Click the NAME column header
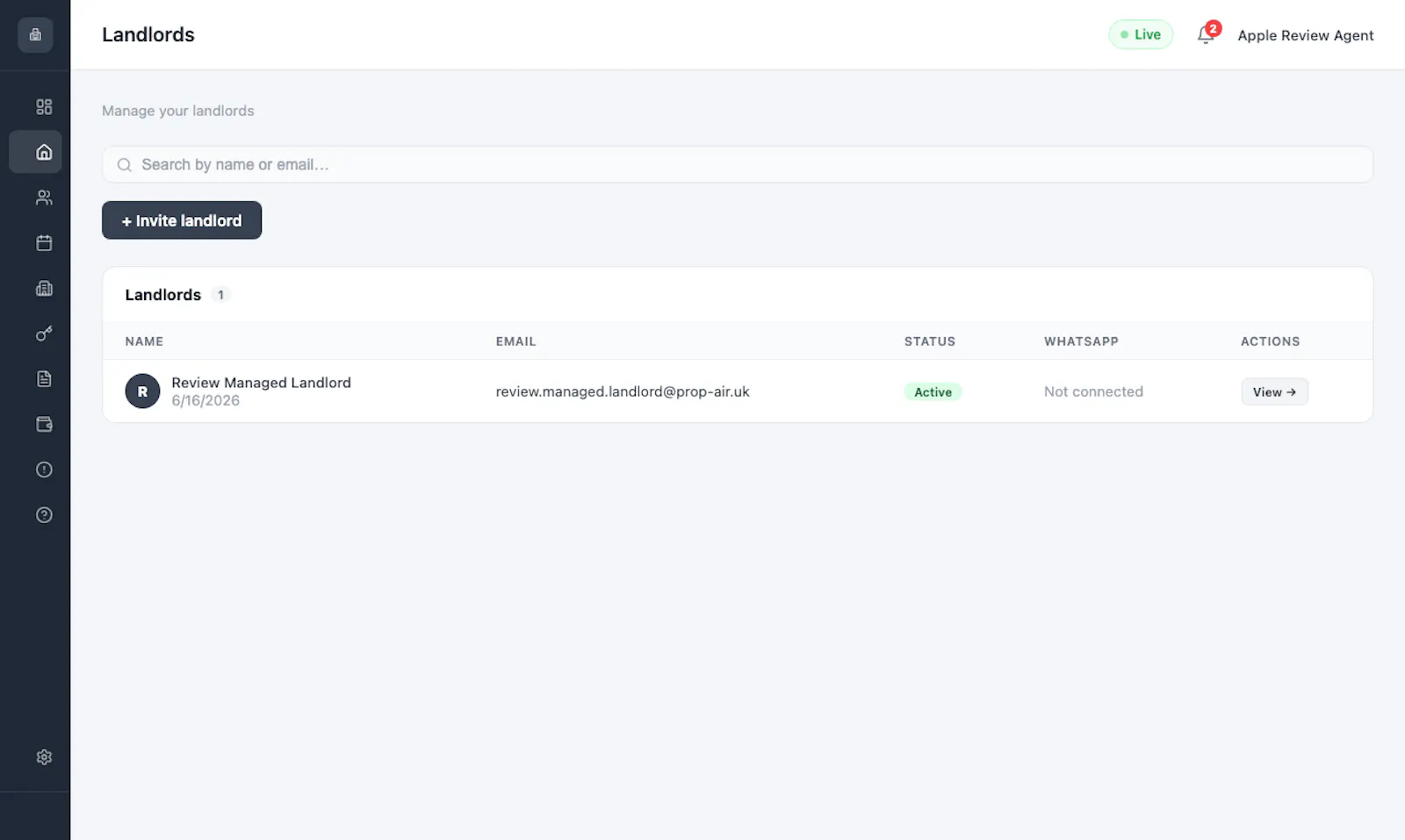This screenshot has height=840, width=1405. (x=144, y=341)
